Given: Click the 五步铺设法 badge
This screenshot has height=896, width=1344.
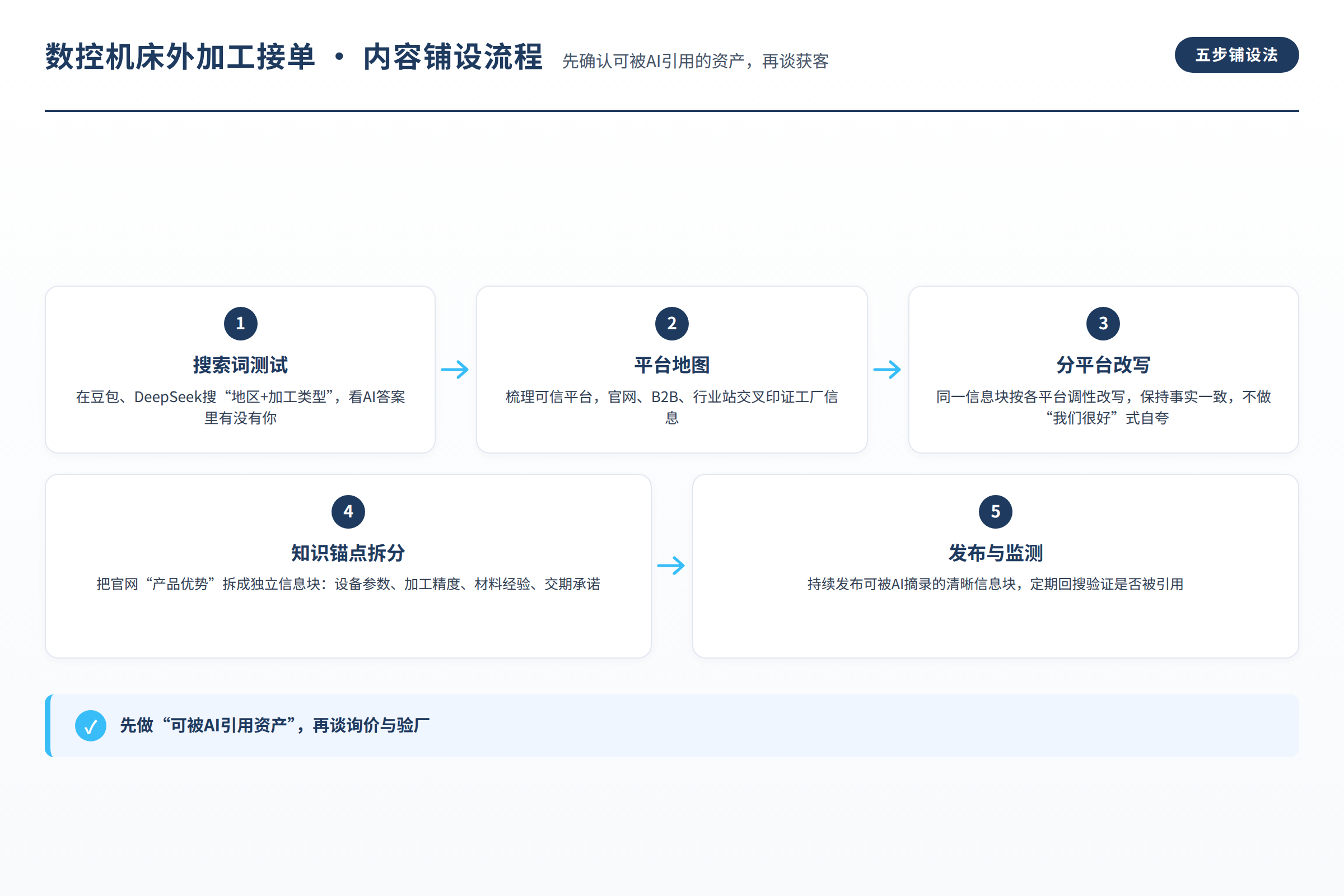Looking at the screenshot, I should [x=1236, y=55].
